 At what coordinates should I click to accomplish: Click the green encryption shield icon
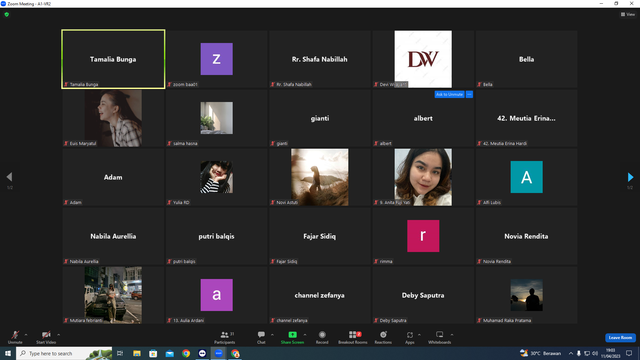pos(7,14)
